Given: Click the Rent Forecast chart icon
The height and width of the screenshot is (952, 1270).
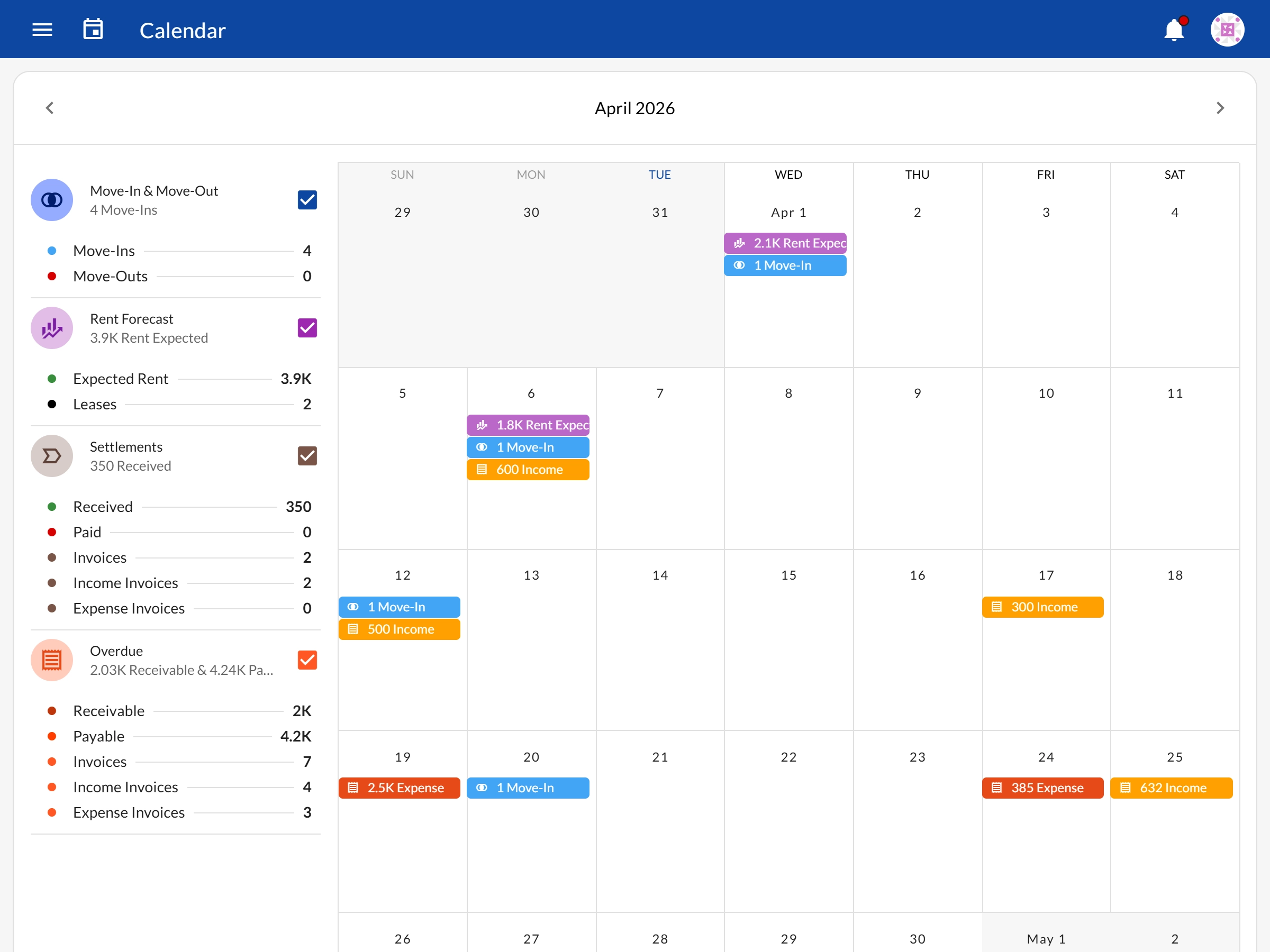Looking at the screenshot, I should coord(52,328).
